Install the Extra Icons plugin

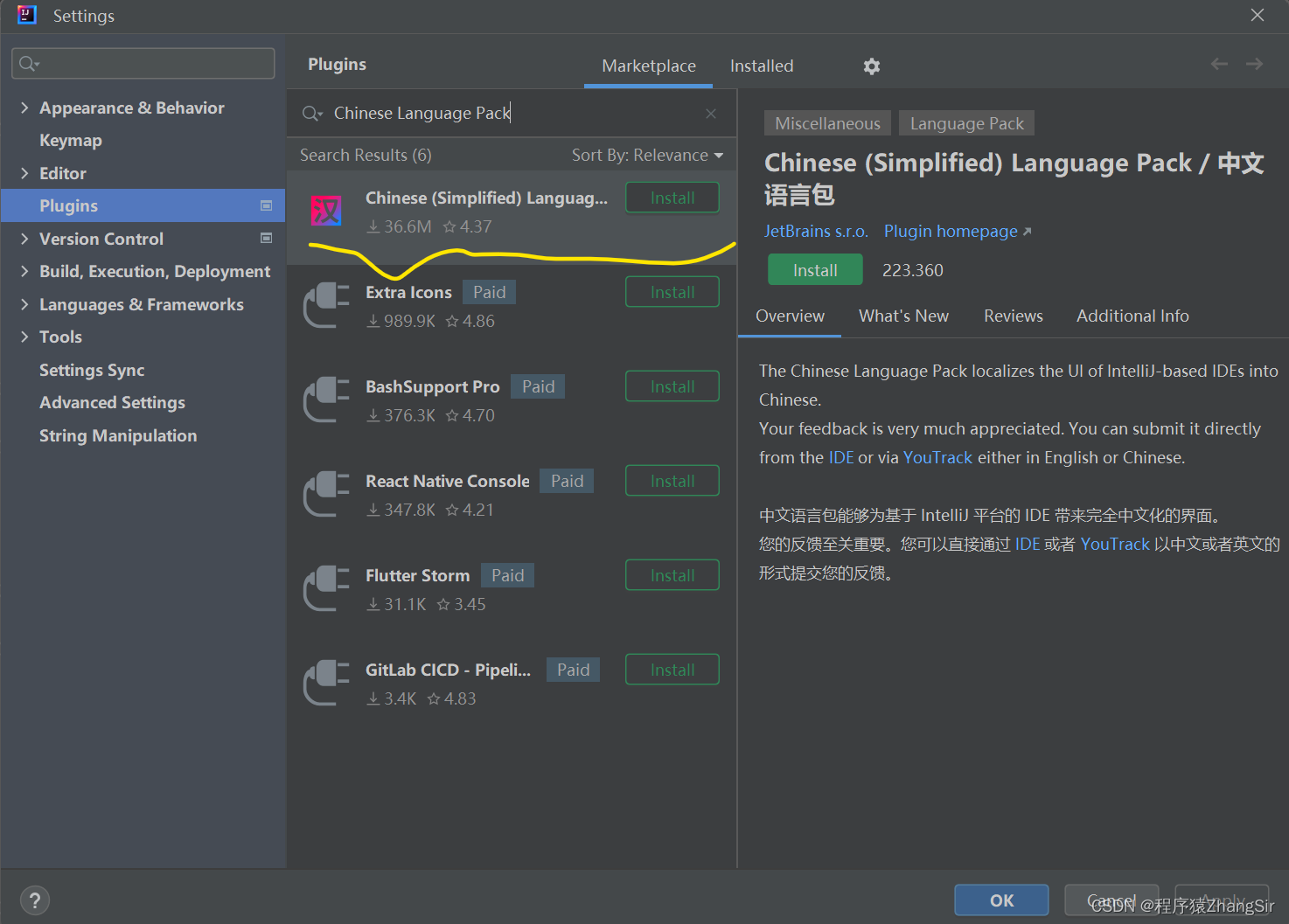[672, 292]
